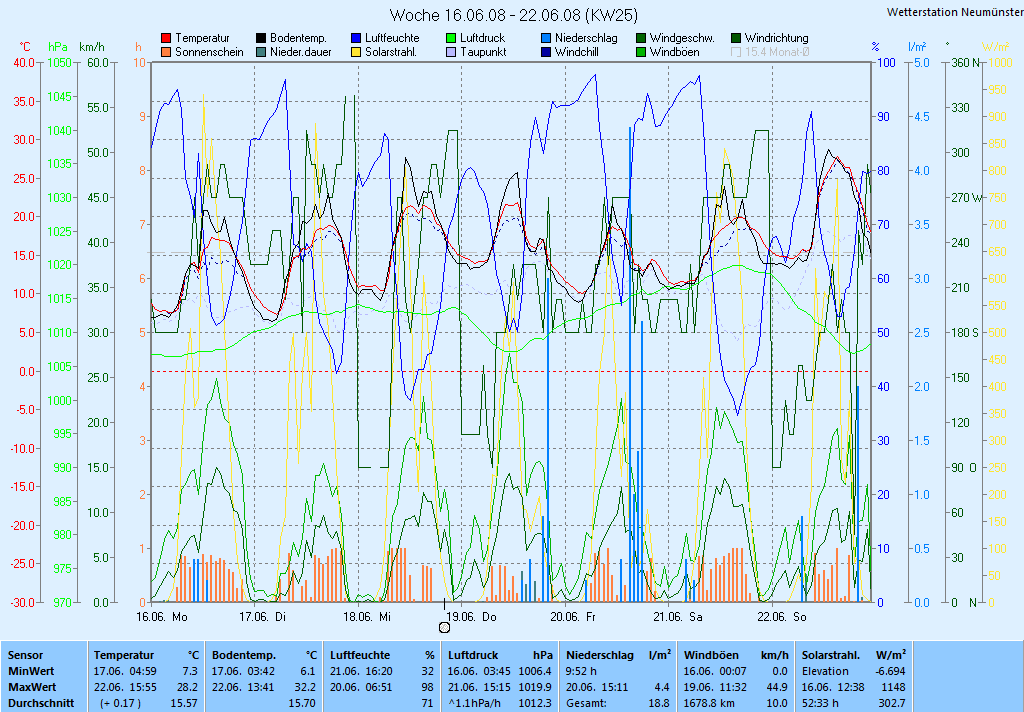Click the average pressure value 1012.3
Screen dimensions: 1024x712
click(536, 704)
